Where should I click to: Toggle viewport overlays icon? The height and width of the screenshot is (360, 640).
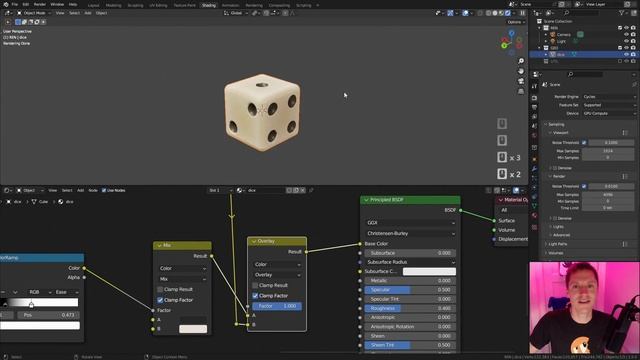pyautogui.click(x=466, y=13)
